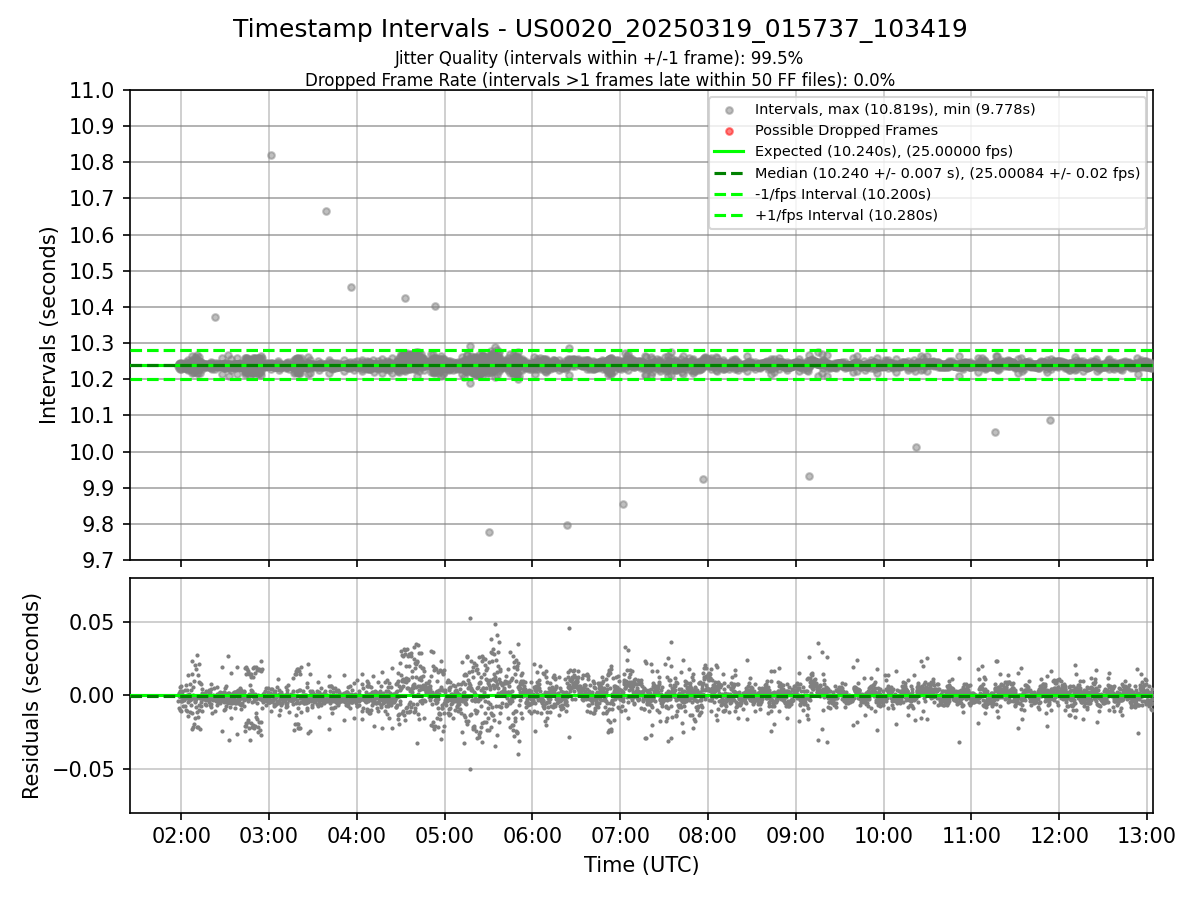Click the dark green dashed sample beside 'Median'
Viewport: 1200px width, 900px height.
click(730, 173)
